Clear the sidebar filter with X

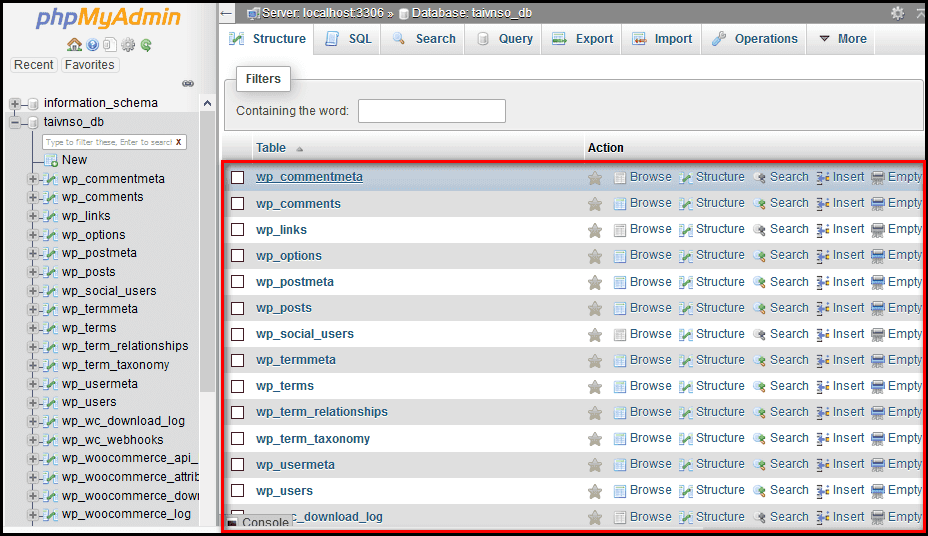coord(178,142)
